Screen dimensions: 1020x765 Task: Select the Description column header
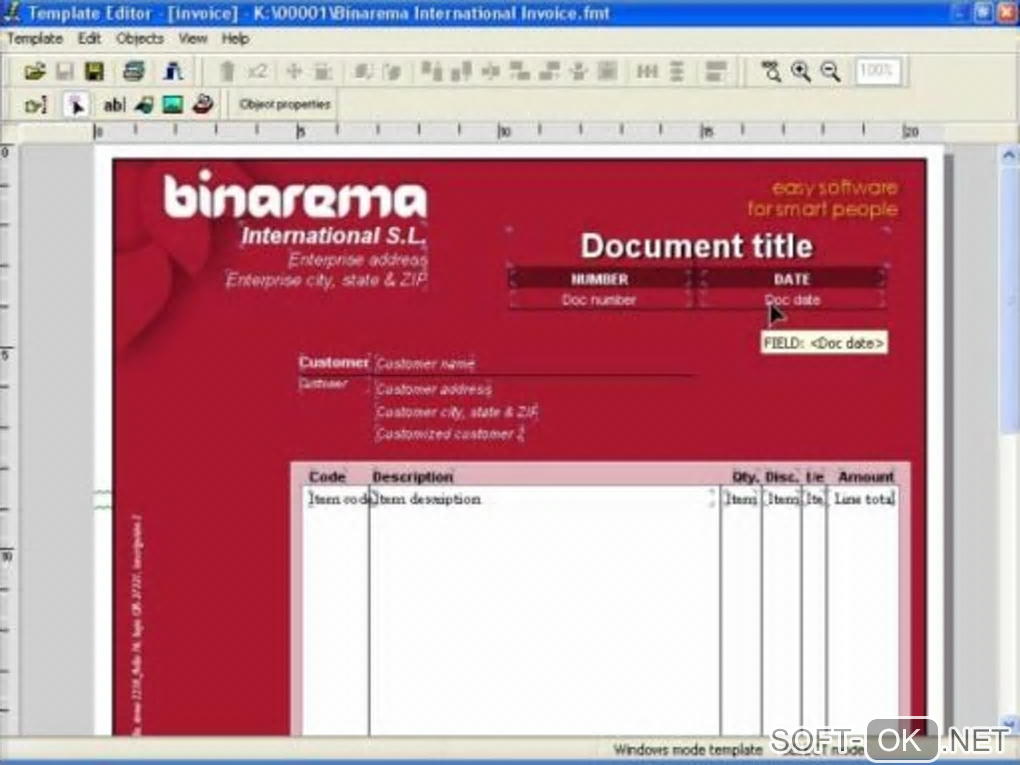412,477
